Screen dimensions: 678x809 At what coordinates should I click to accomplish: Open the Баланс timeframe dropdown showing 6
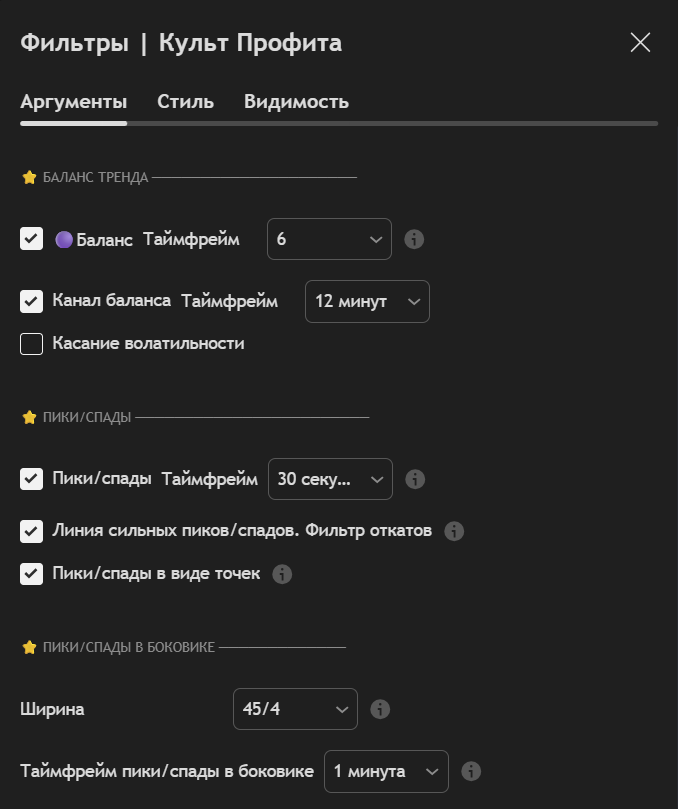point(329,239)
